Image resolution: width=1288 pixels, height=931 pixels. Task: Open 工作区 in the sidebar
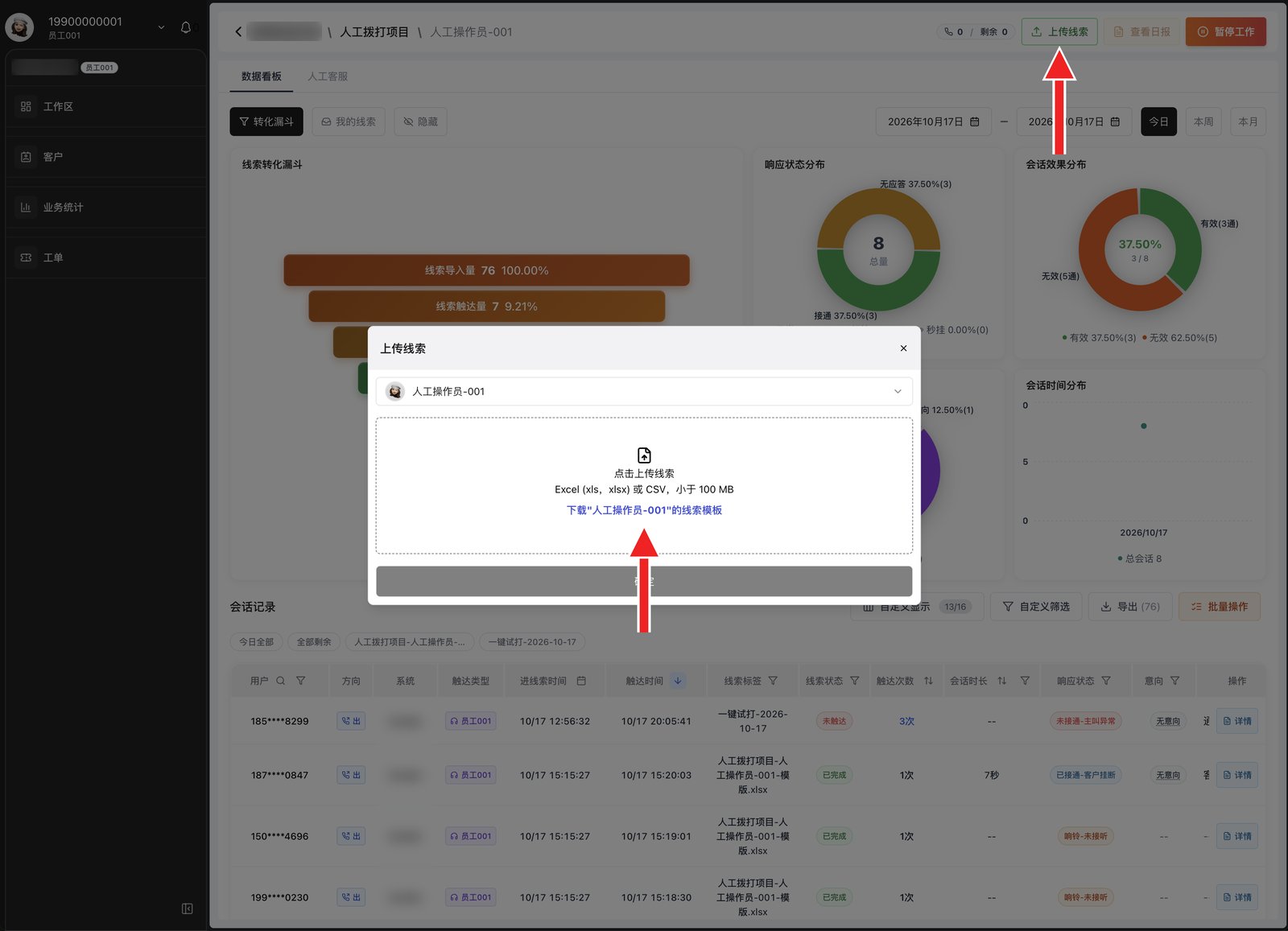point(105,106)
